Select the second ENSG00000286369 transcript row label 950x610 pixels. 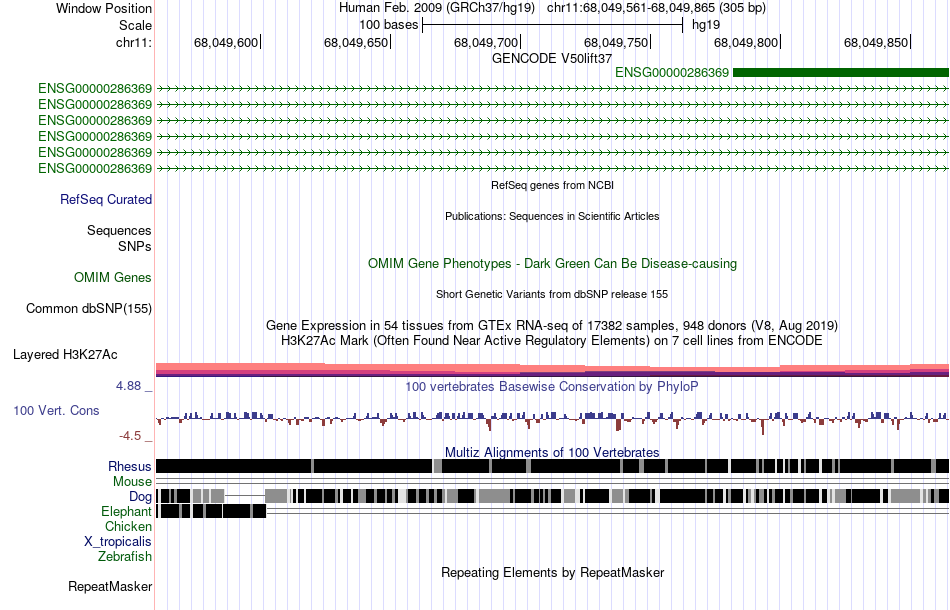click(x=95, y=105)
